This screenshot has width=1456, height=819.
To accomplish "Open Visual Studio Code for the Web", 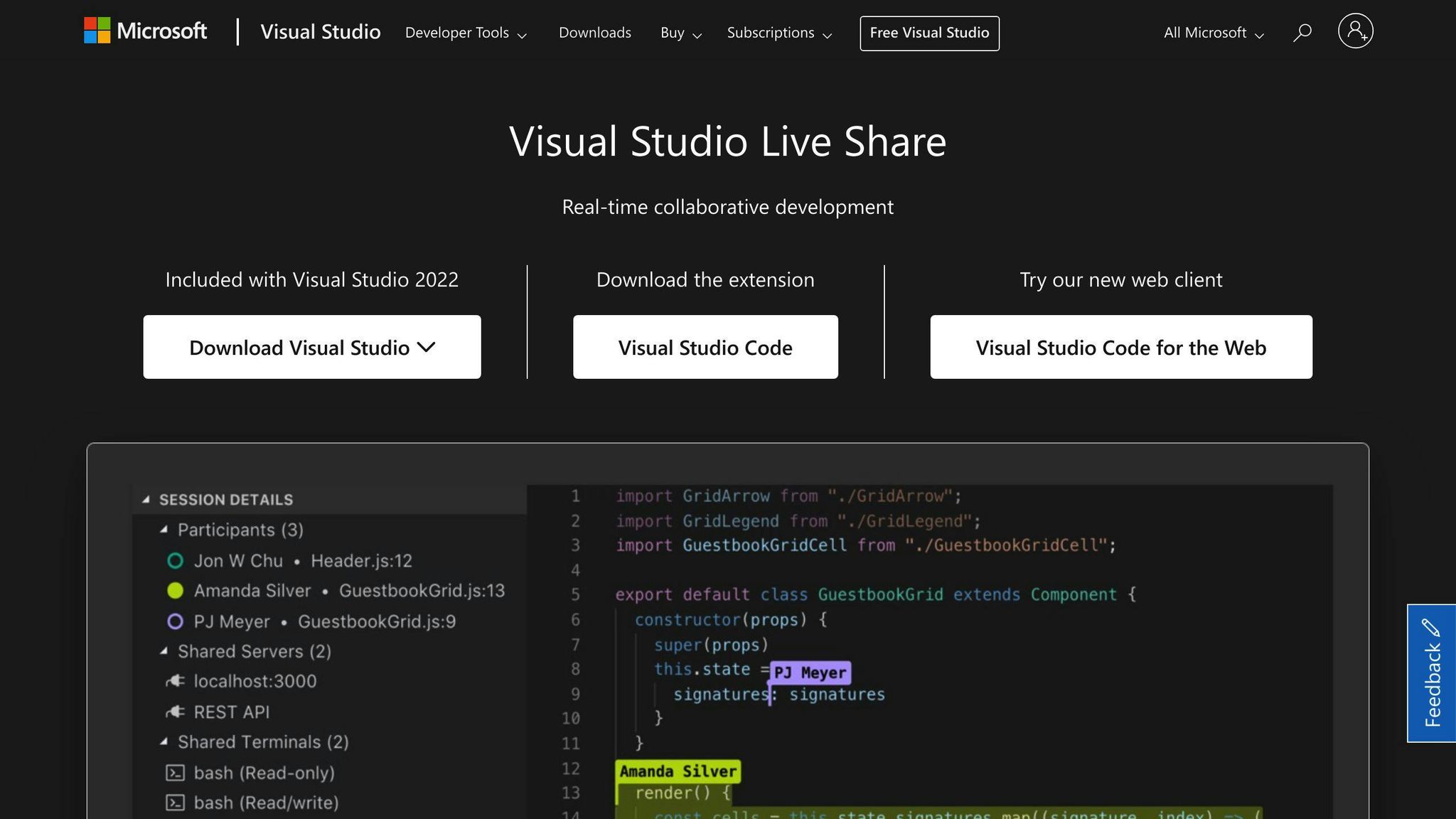I will (1120, 347).
